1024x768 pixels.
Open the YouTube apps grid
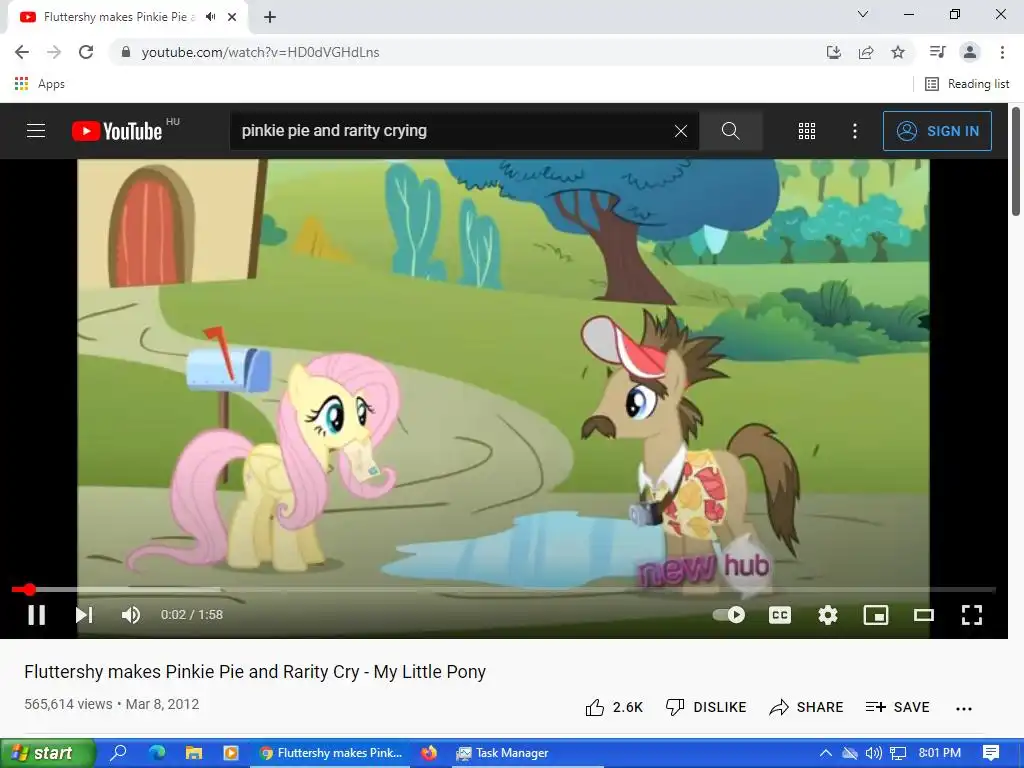(807, 131)
